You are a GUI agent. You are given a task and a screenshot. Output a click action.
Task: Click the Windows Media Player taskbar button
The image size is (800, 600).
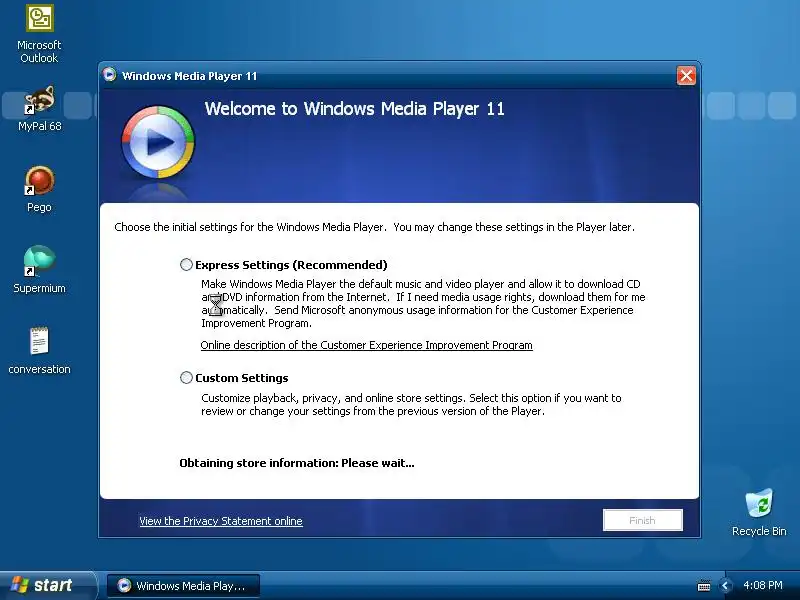coord(183,586)
